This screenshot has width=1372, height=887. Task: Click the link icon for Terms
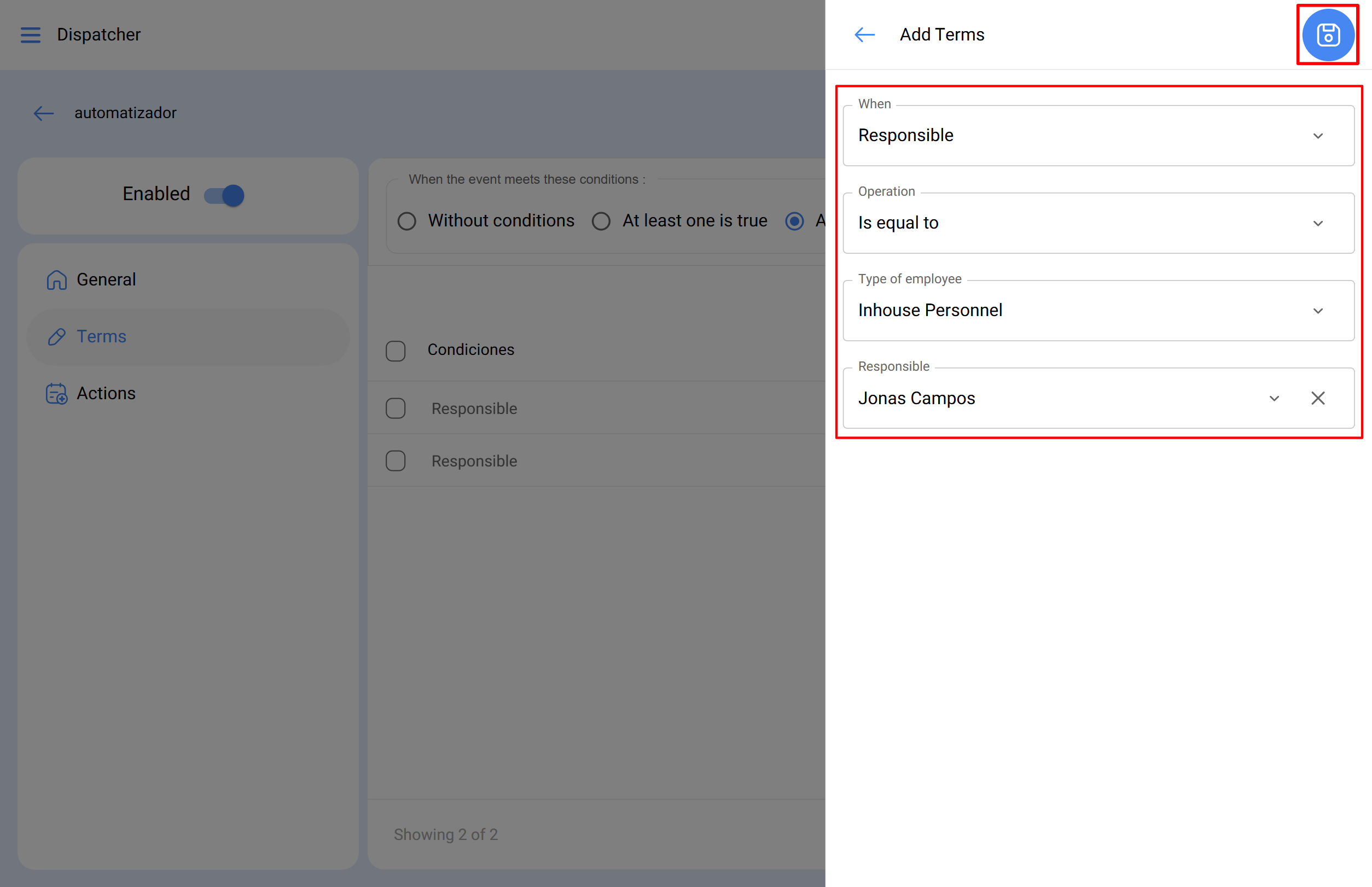(x=56, y=337)
